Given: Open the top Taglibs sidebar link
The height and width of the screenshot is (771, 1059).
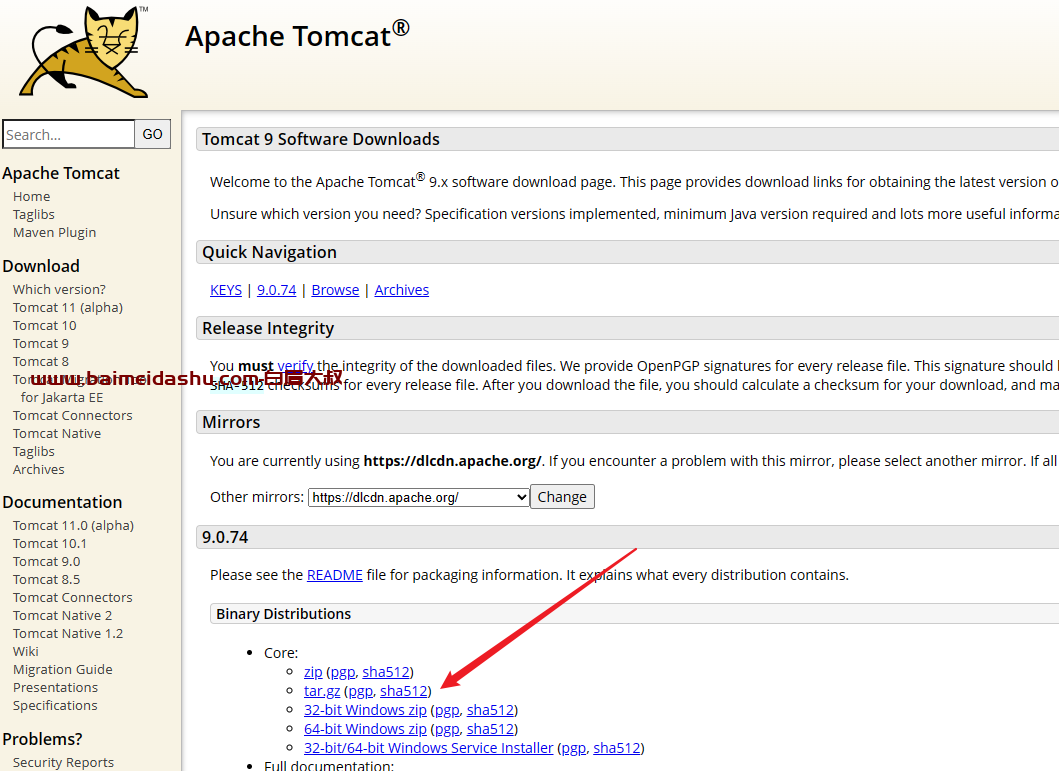Looking at the screenshot, I should [34, 215].
